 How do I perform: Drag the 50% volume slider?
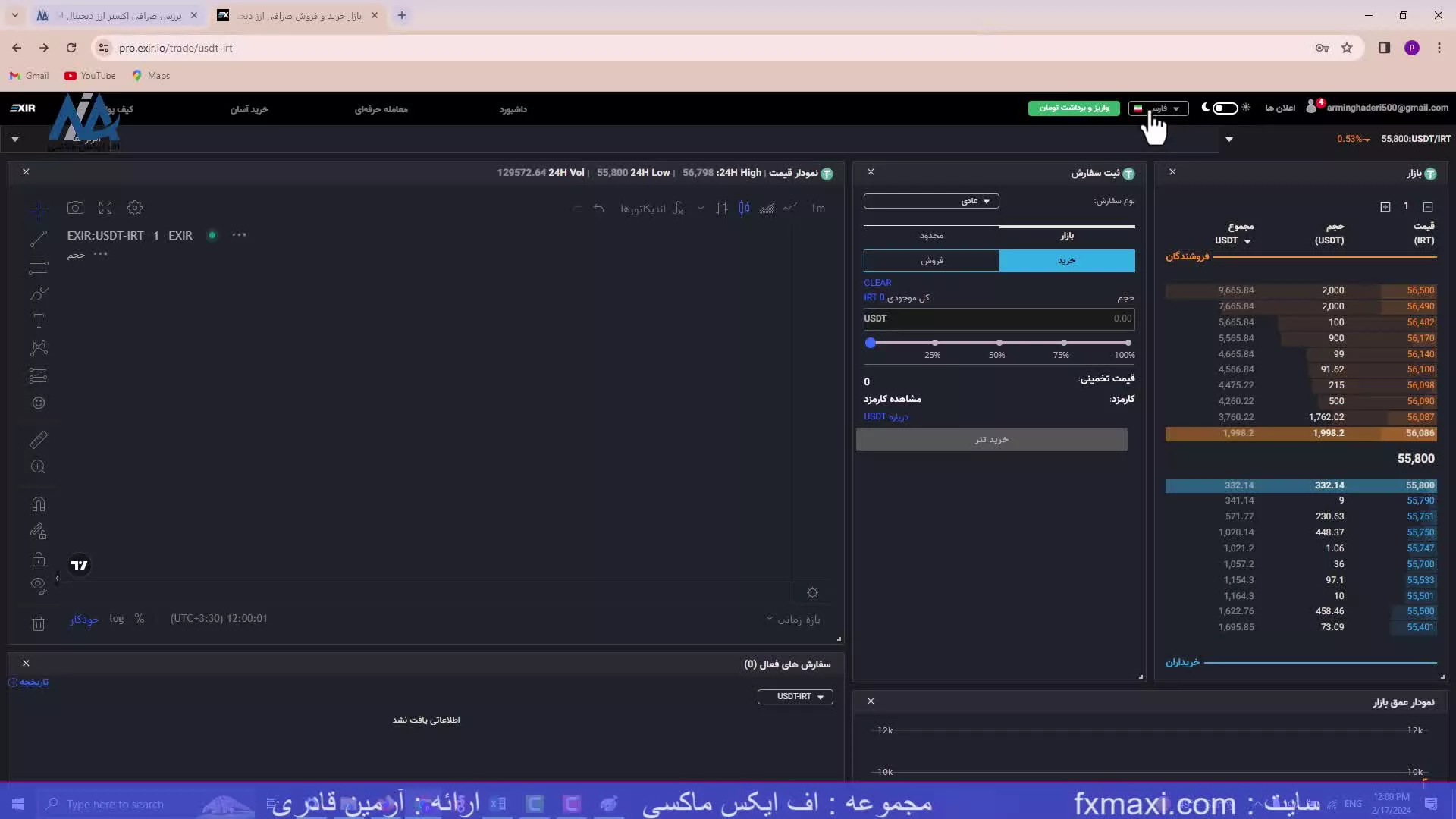997,341
